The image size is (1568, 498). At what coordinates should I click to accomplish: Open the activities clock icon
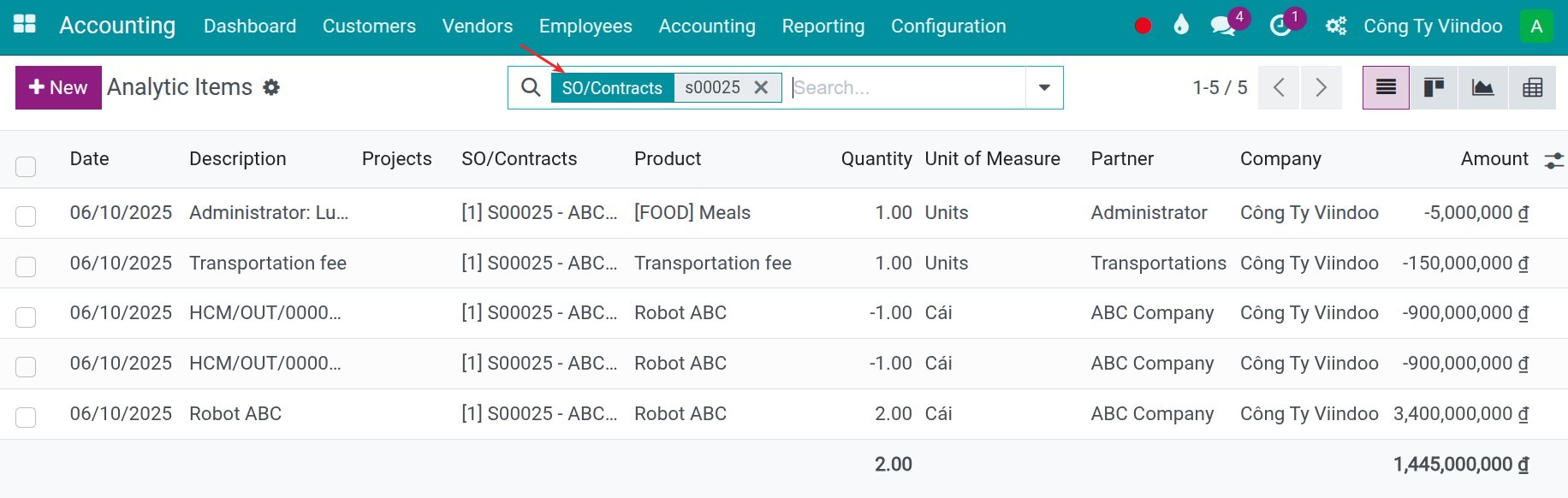1280,26
